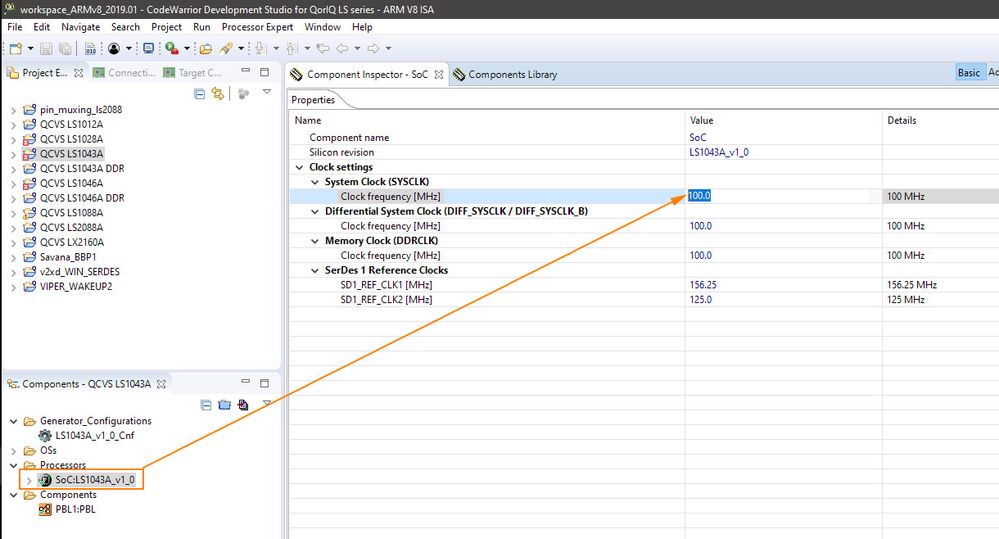Open the New wizard dropdown arrow
The image size is (999, 539).
click(30, 48)
